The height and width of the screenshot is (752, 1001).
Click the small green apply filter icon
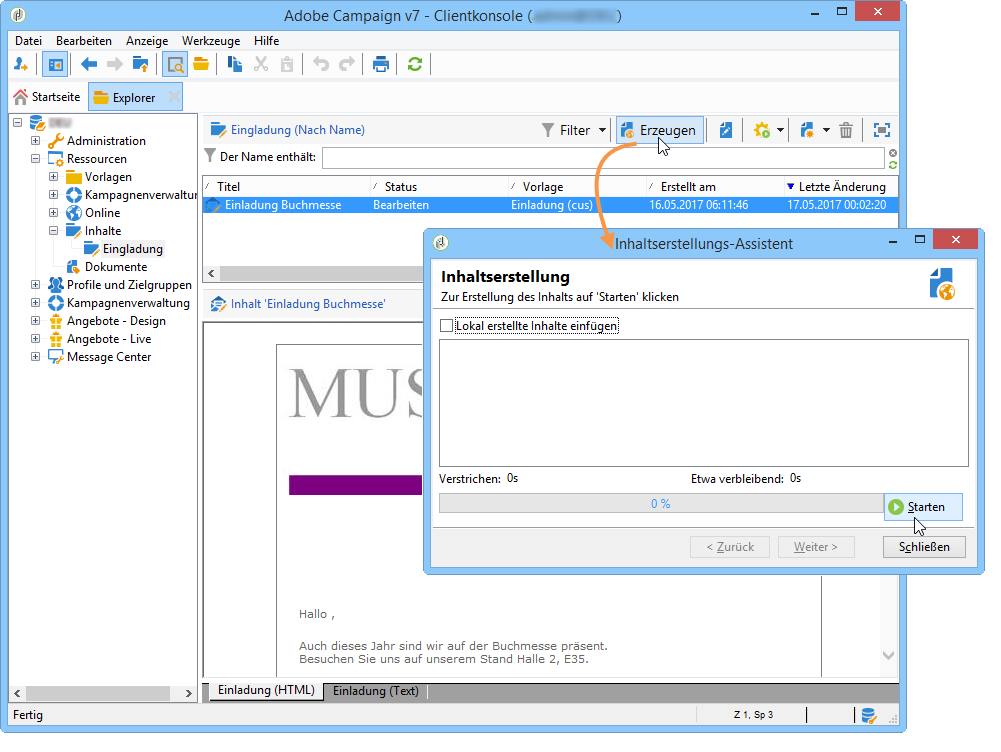[x=892, y=165]
